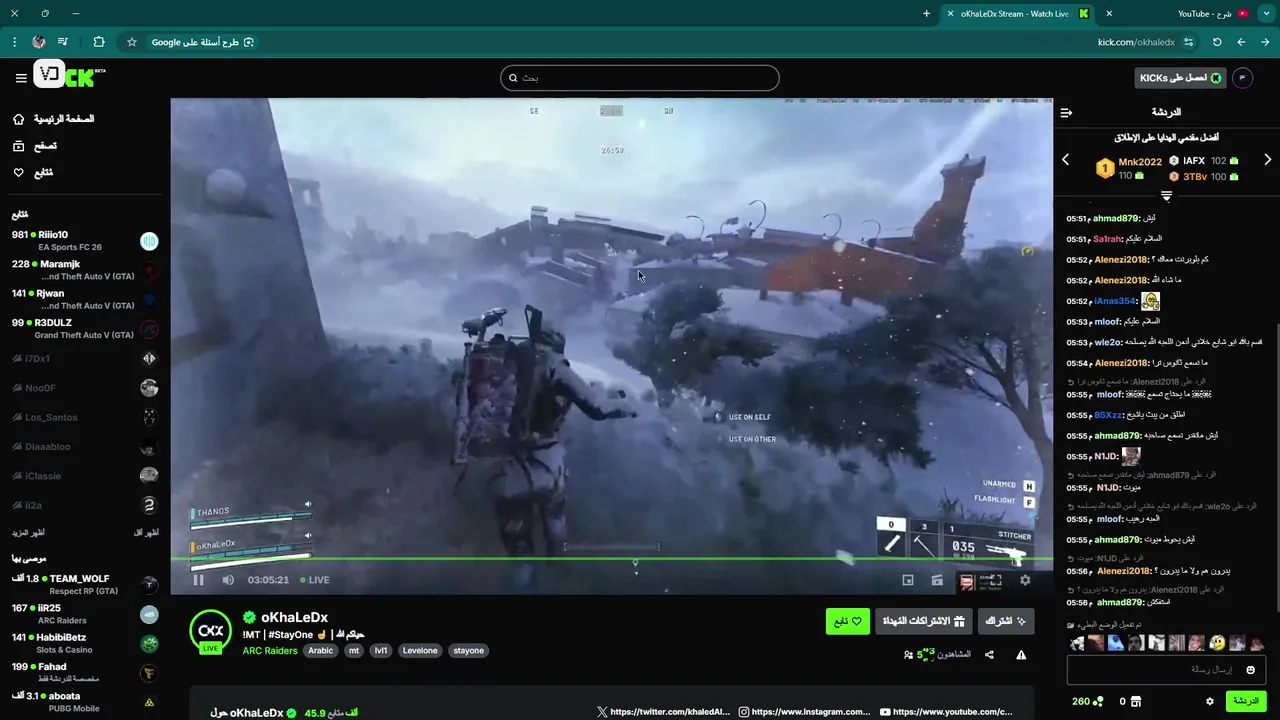Image resolution: width=1280 pixels, height=720 pixels.
Task: Click the Levelone stream tag
Action: (420, 650)
